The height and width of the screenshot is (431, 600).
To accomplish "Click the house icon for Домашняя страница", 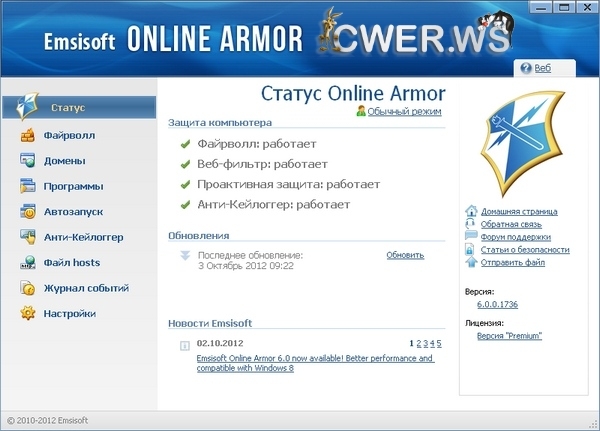I will 471,211.
